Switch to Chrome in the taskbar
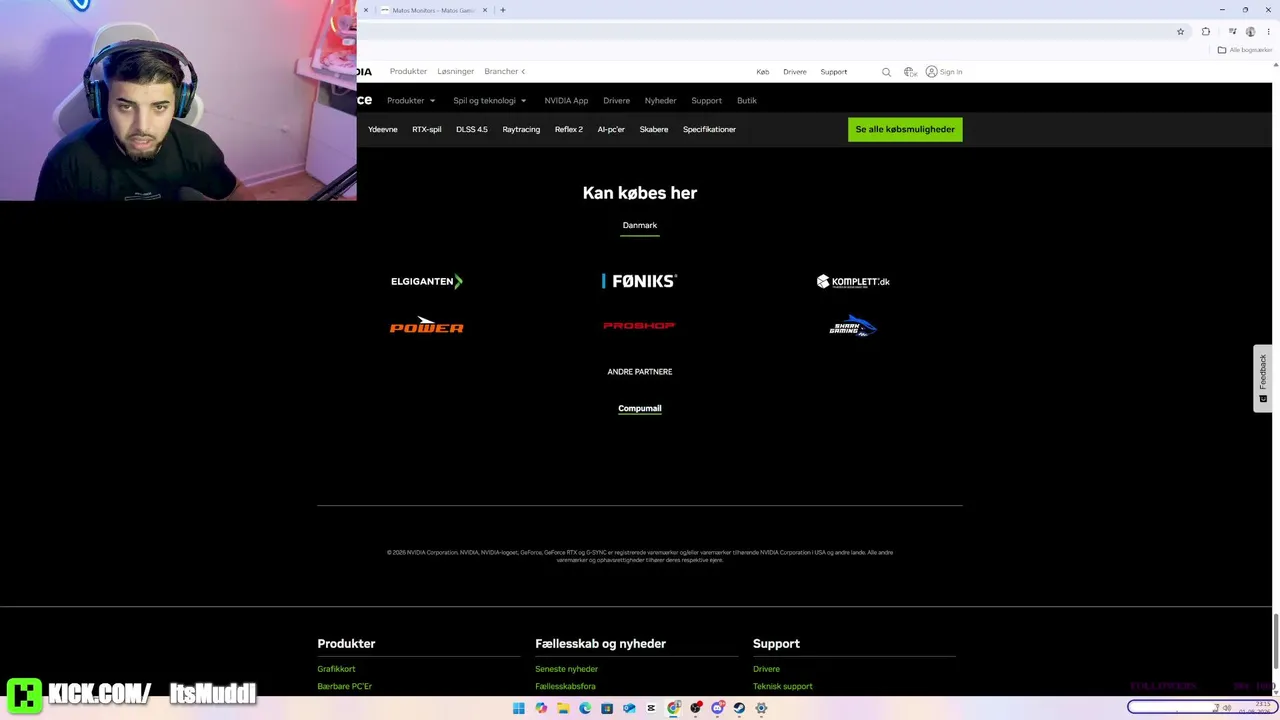The height and width of the screenshot is (720, 1280). pyautogui.click(x=674, y=708)
